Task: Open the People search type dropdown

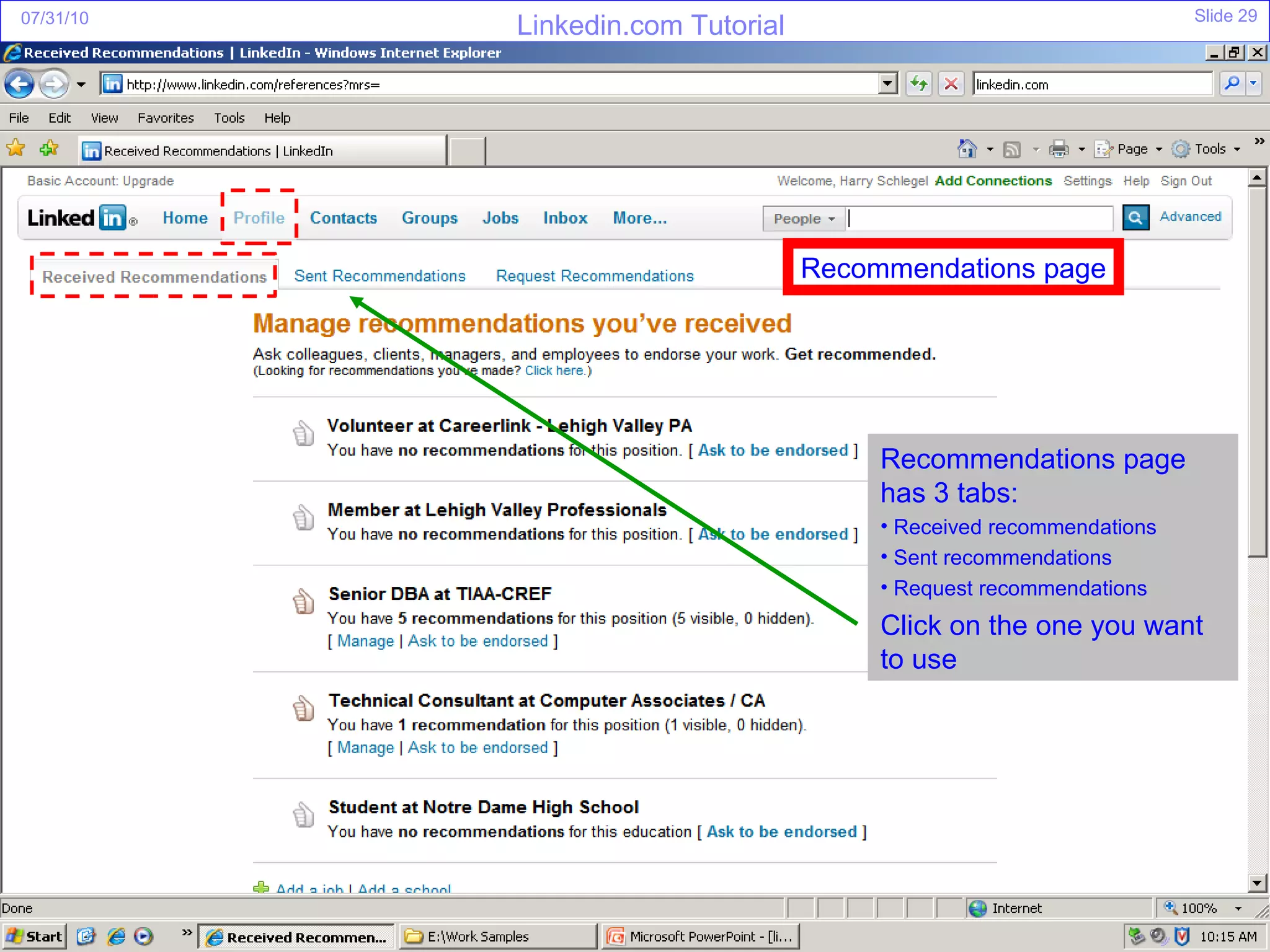Action: click(x=804, y=219)
